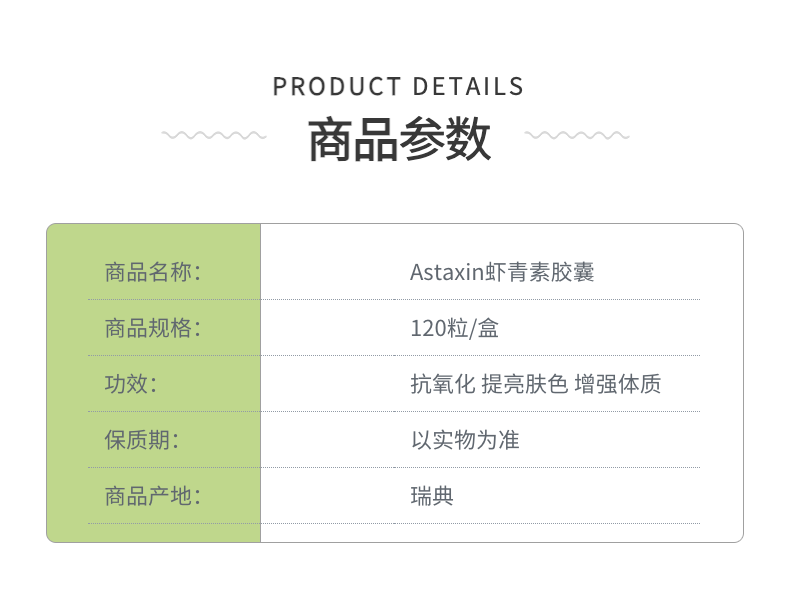This screenshot has width=790, height=589.
Task: Click the 虾青素胶囊 text
Action: tap(540, 272)
